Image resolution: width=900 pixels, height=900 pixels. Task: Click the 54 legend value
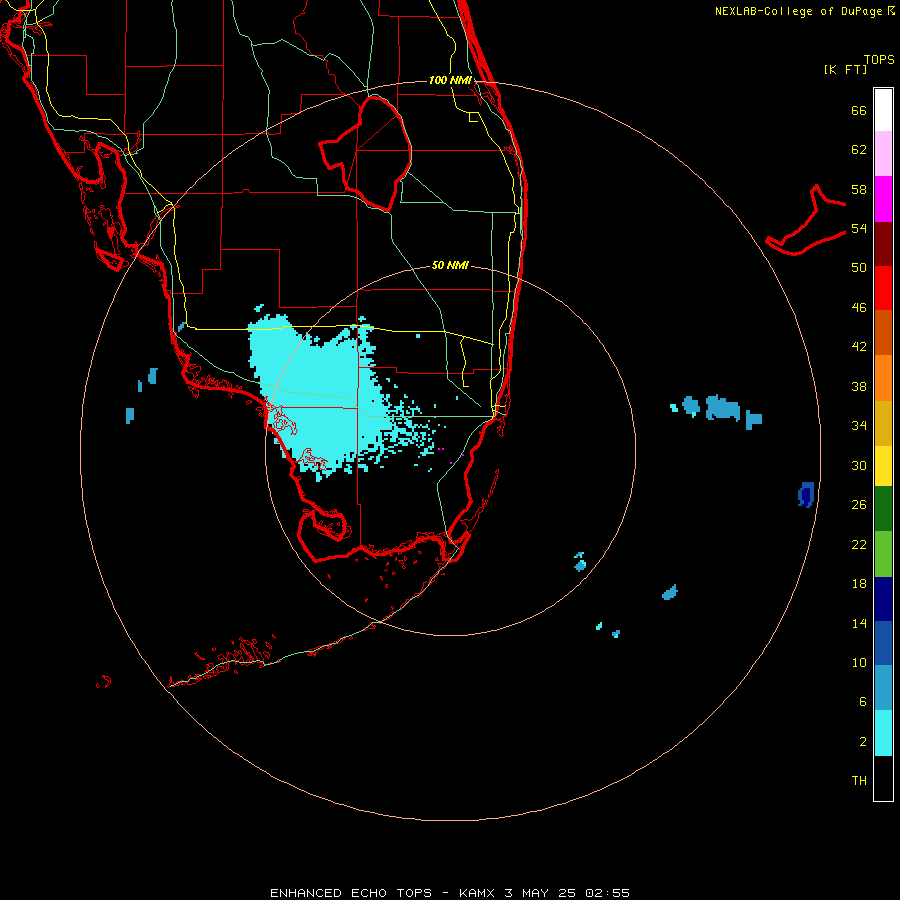click(x=859, y=228)
